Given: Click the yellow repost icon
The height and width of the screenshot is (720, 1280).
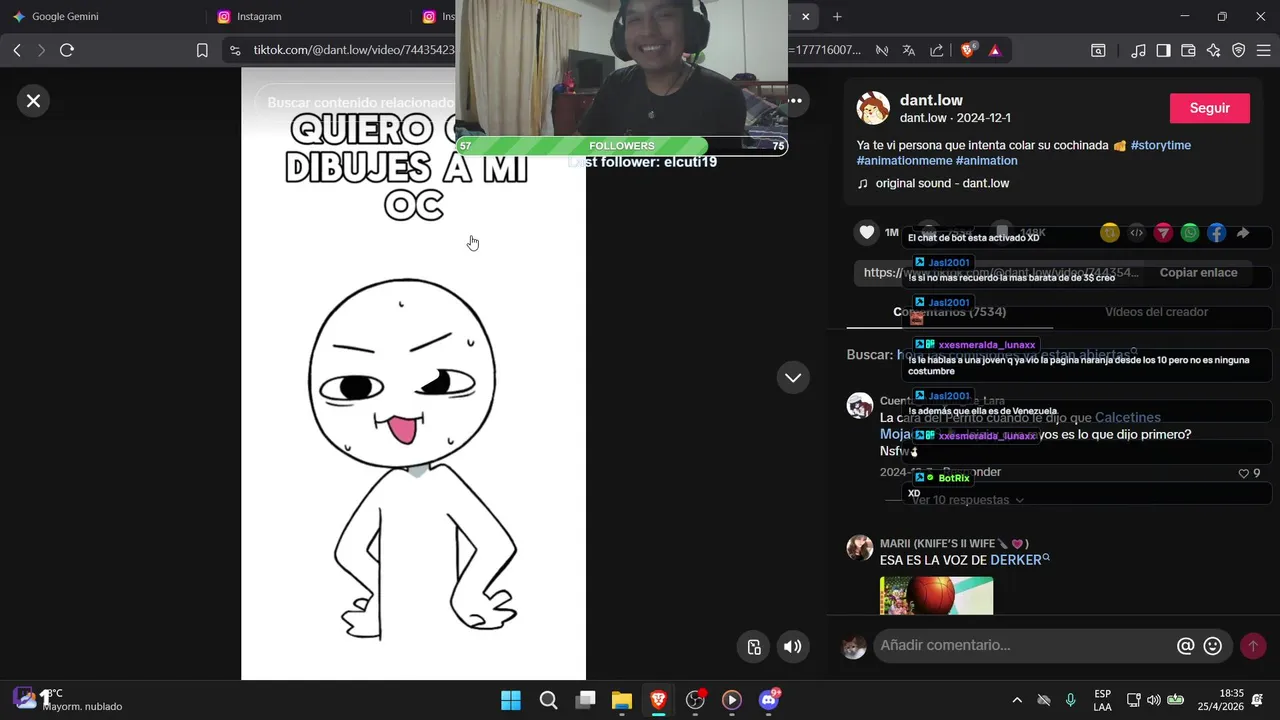Looking at the screenshot, I should point(1110,233).
